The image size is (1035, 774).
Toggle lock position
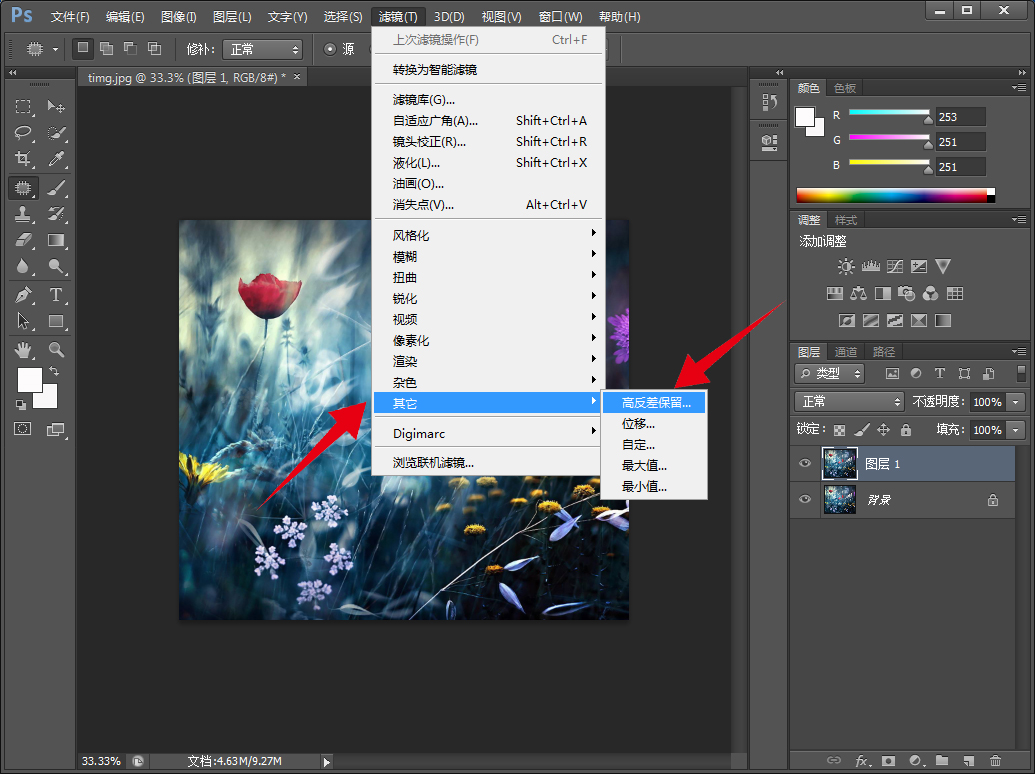pos(883,430)
